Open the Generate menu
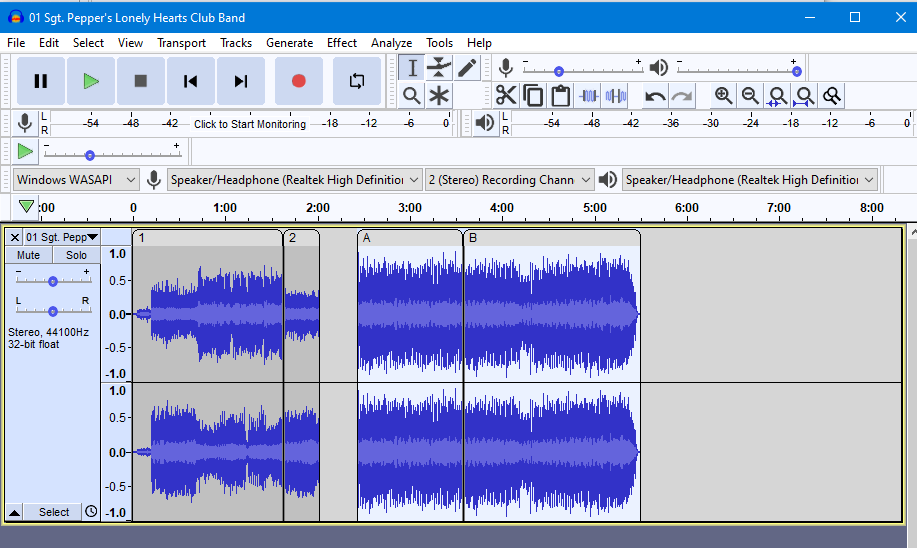Viewport: 917px width, 548px height. 289,43
